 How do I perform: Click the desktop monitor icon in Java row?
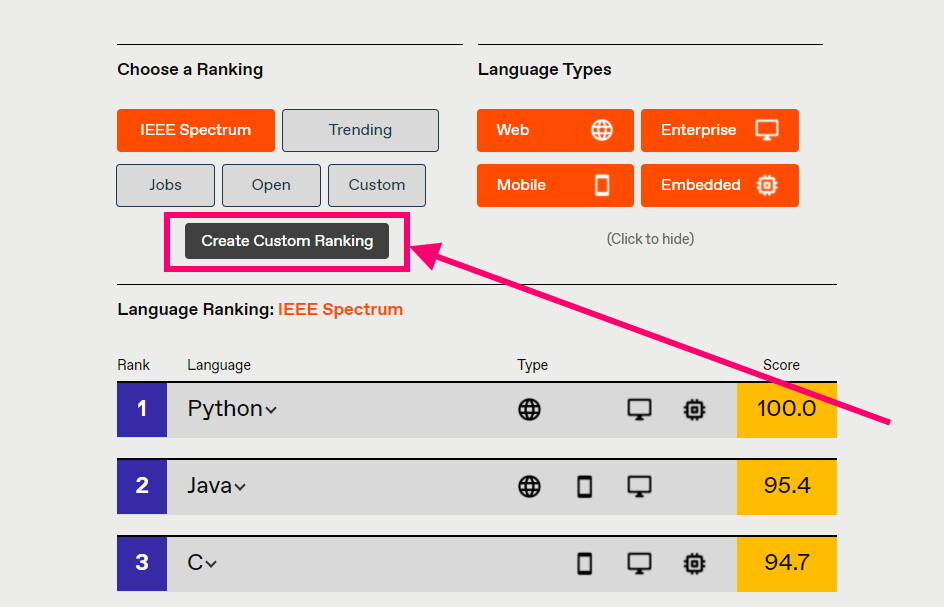tap(639, 486)
